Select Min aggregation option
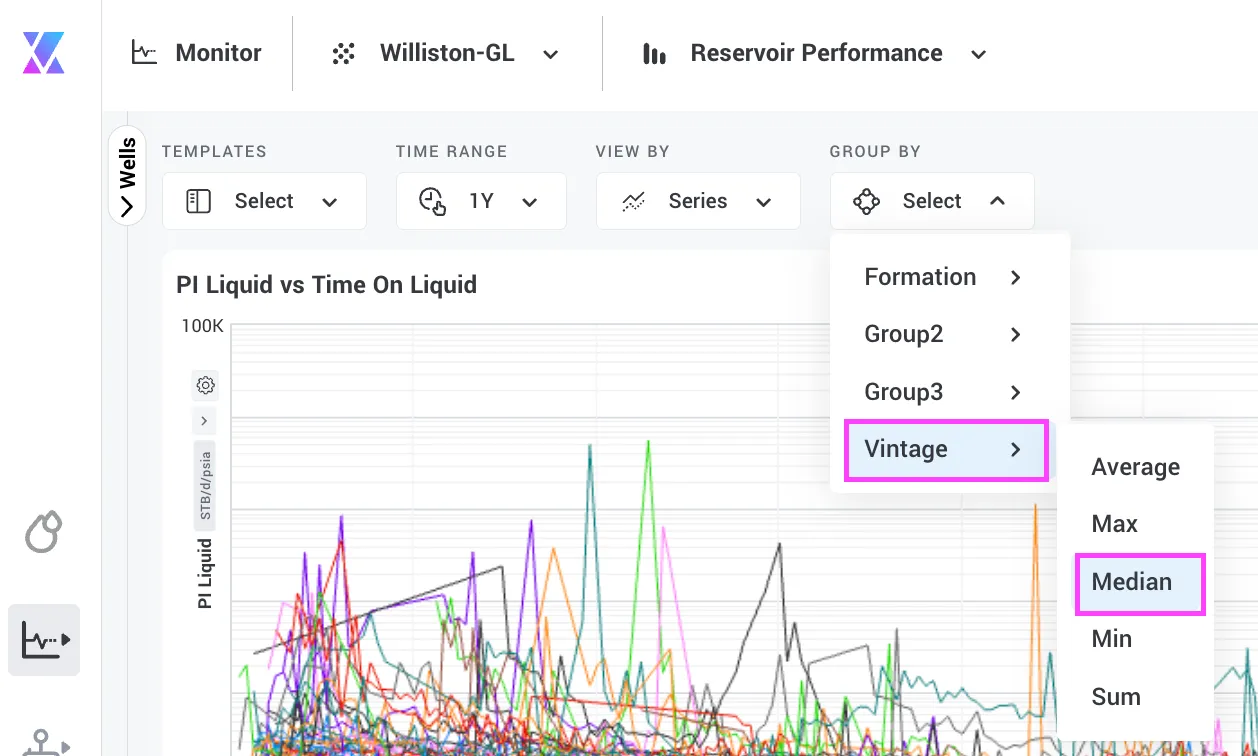1258x756 pixels. tap(1136, 639)
